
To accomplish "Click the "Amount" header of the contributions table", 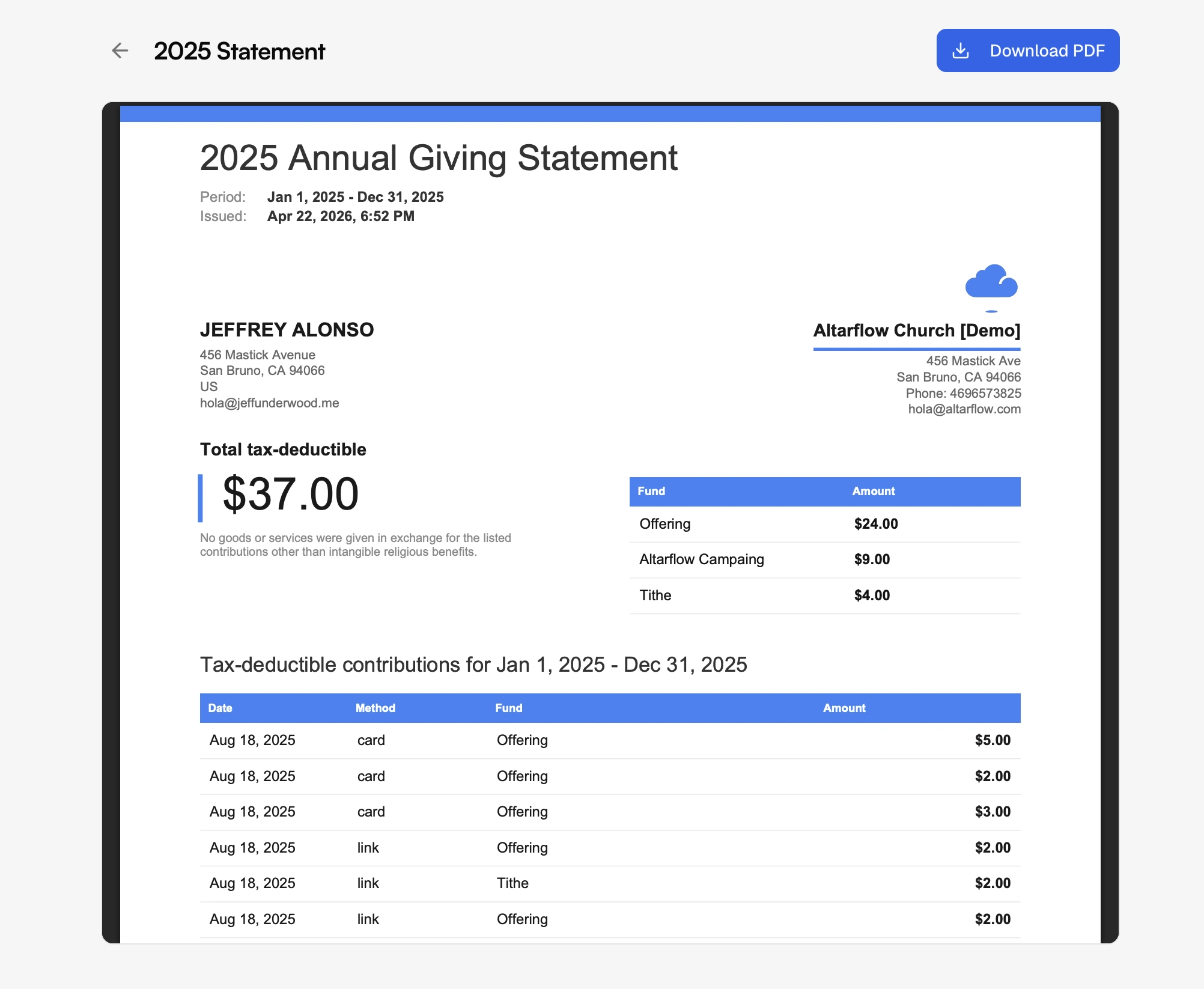I will click(844, 708).
